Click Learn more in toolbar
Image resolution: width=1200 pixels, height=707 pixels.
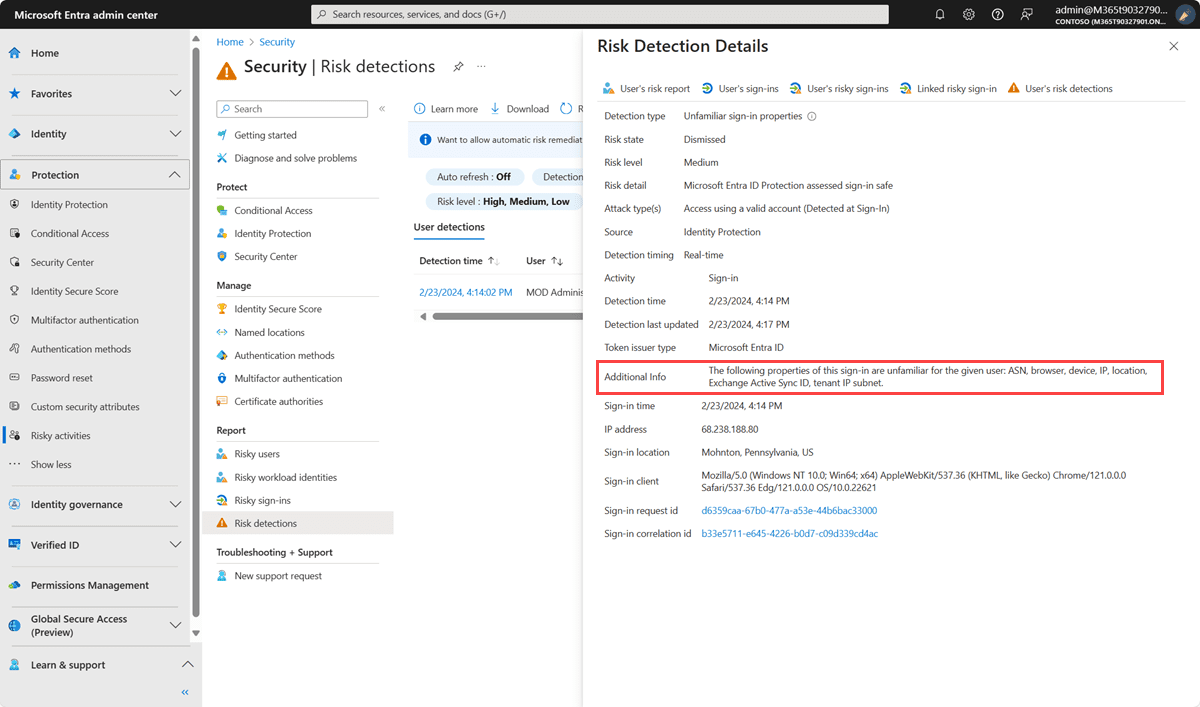pyautogui.click(x=446, y=109)
